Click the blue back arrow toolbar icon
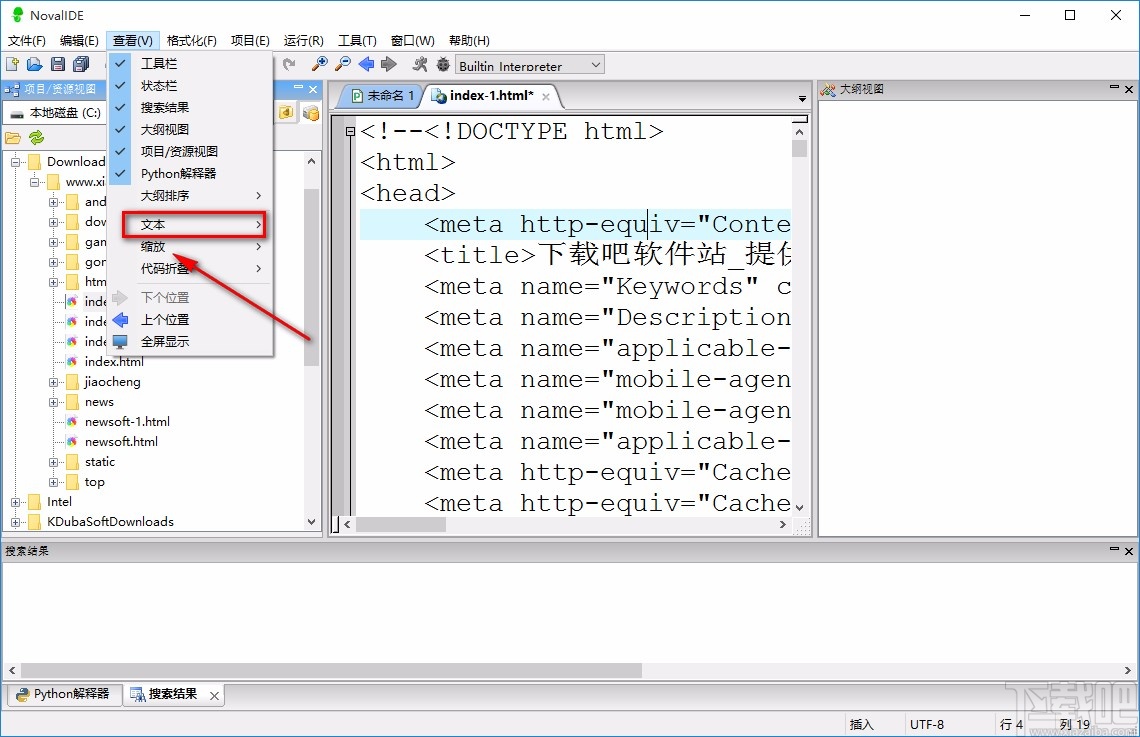Viewport: 1140px width, 737px height. pyautogui.click(x=366, y=64)
